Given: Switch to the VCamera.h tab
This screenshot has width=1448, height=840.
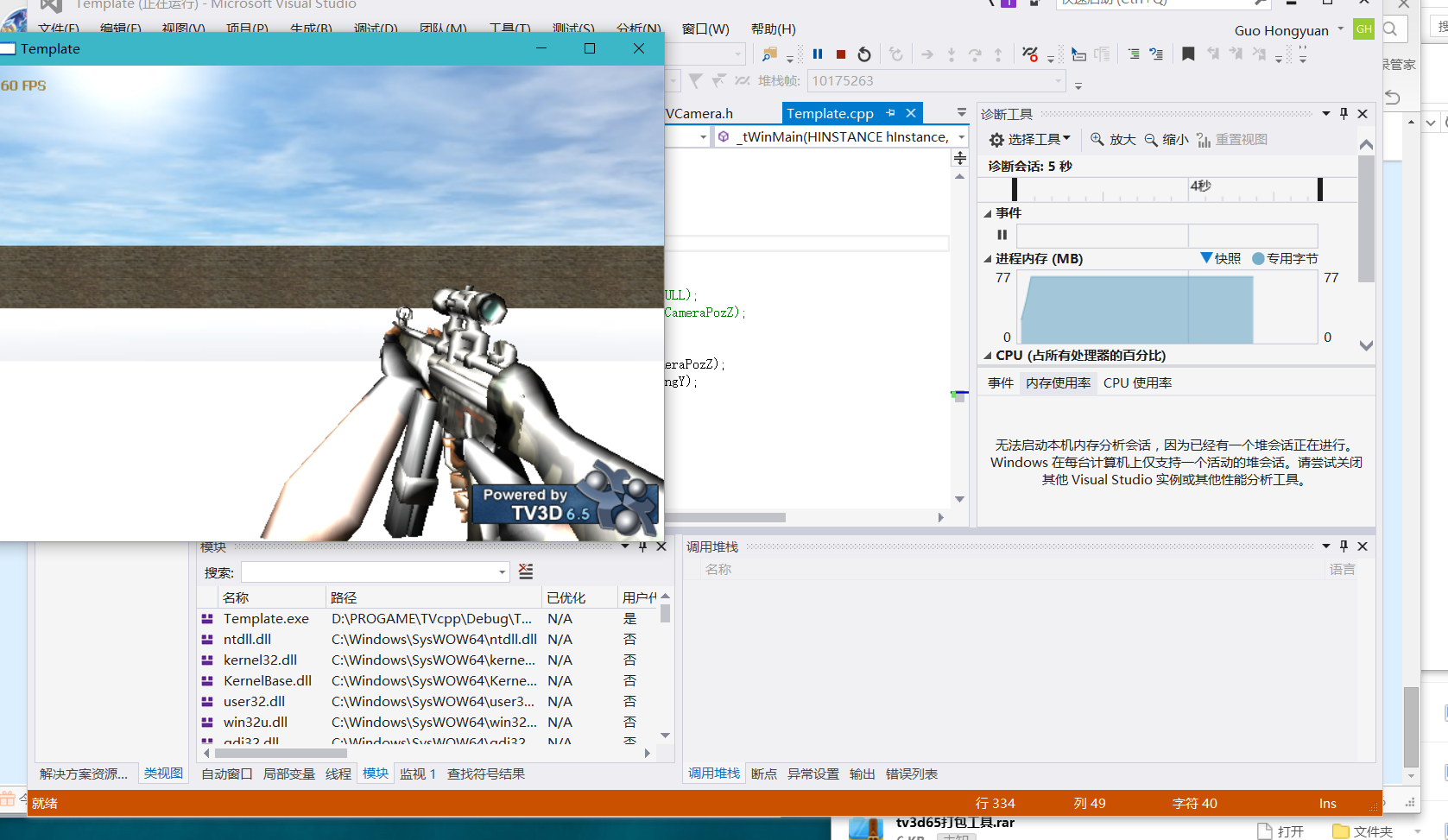Looking at the screenshot, I should point(699,113).
